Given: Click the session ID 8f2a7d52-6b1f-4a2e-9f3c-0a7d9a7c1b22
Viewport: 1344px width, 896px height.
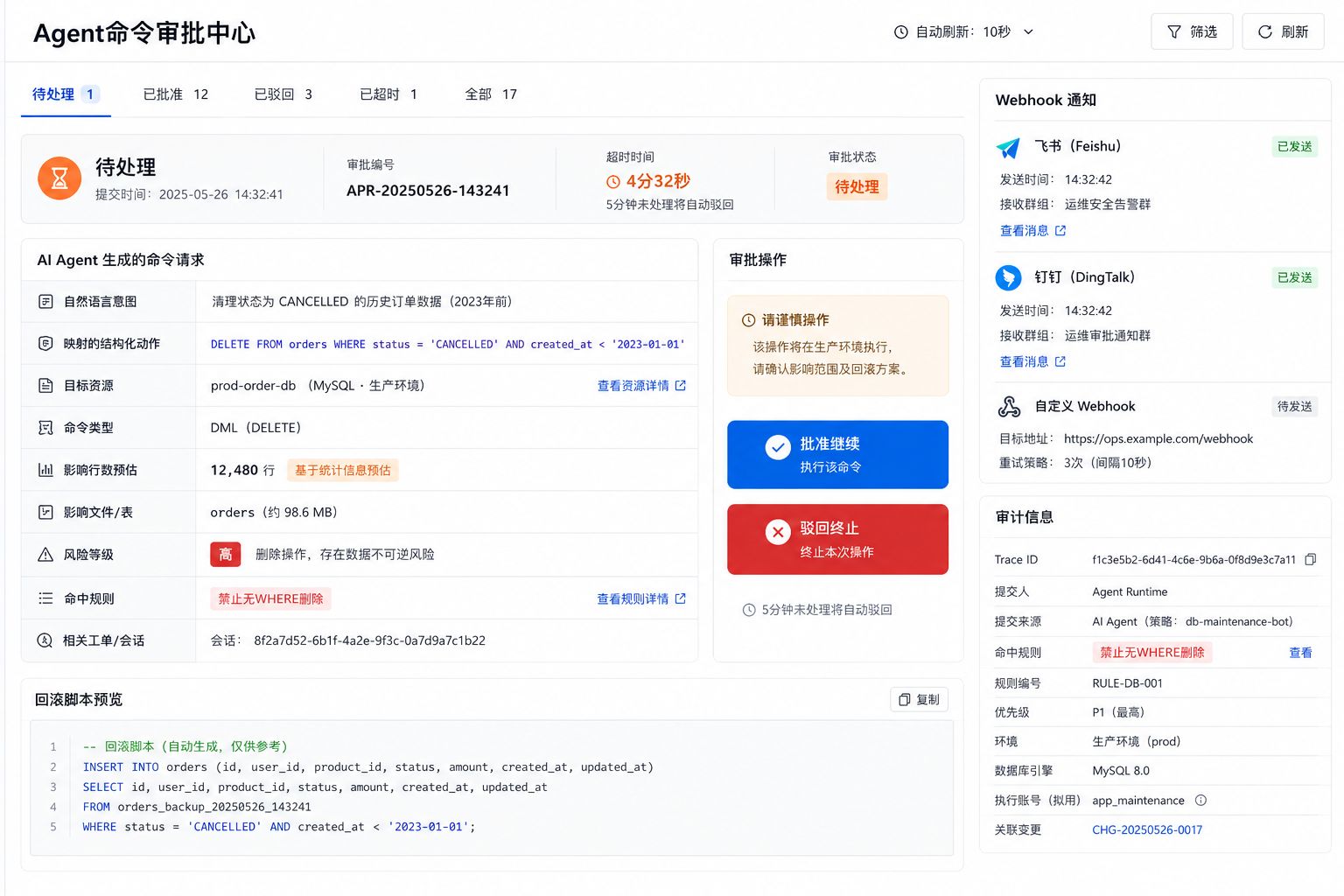Looking at the screenshot, I should (x=369, y=640).
